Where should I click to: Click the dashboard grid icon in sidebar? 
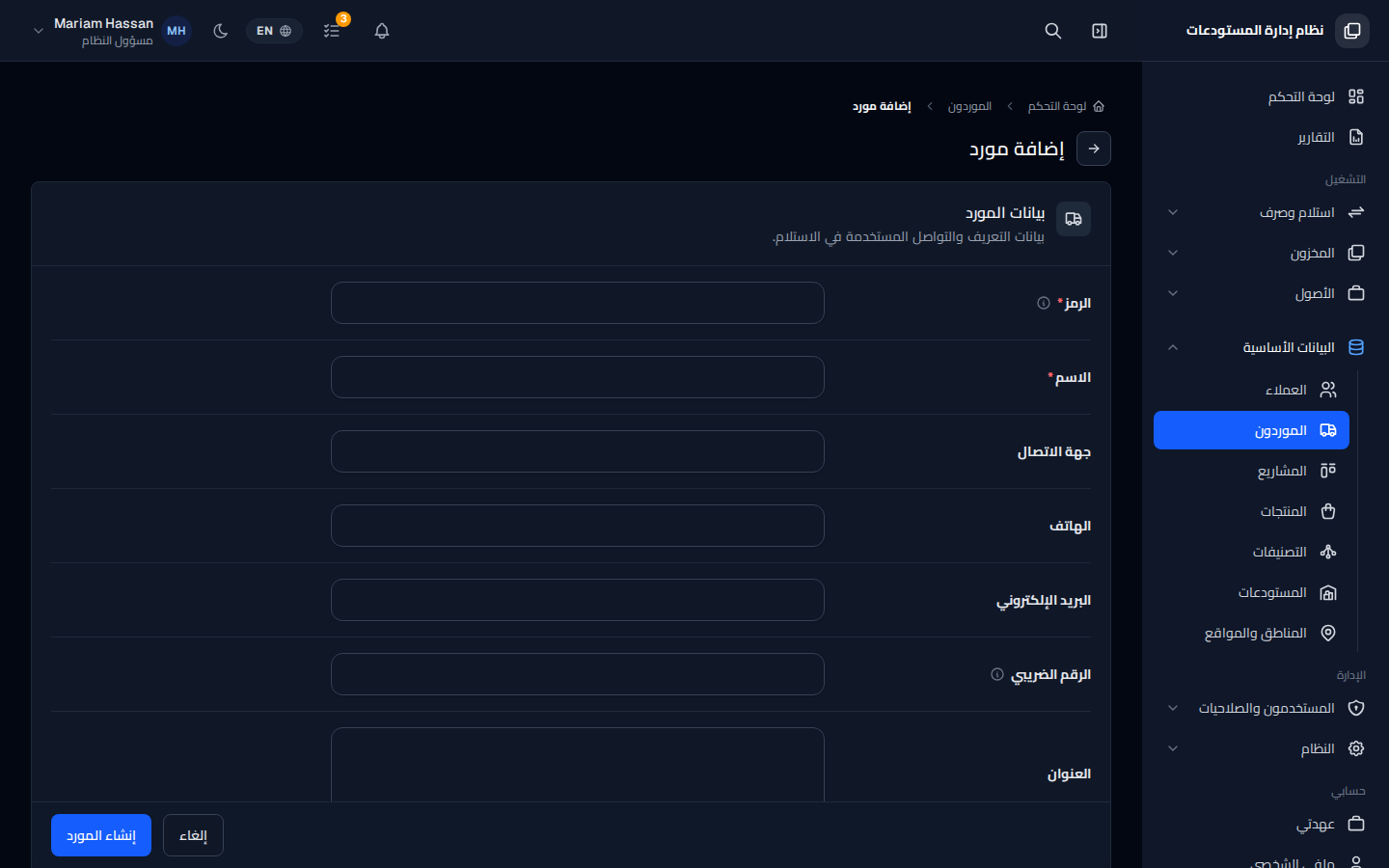pyautogui.click(x=1356, y=96)
